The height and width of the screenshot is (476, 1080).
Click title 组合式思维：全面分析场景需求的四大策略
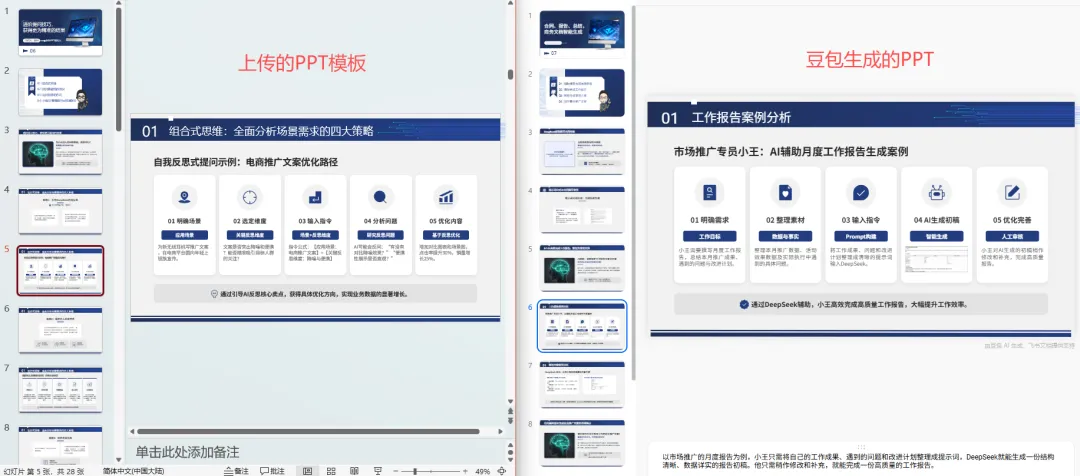point(271,130)
